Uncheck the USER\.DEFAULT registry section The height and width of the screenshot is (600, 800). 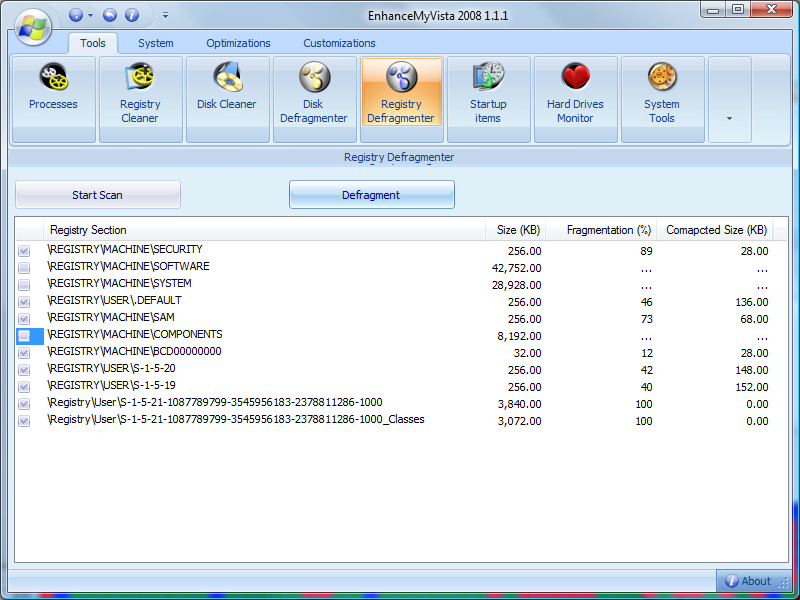24,302
